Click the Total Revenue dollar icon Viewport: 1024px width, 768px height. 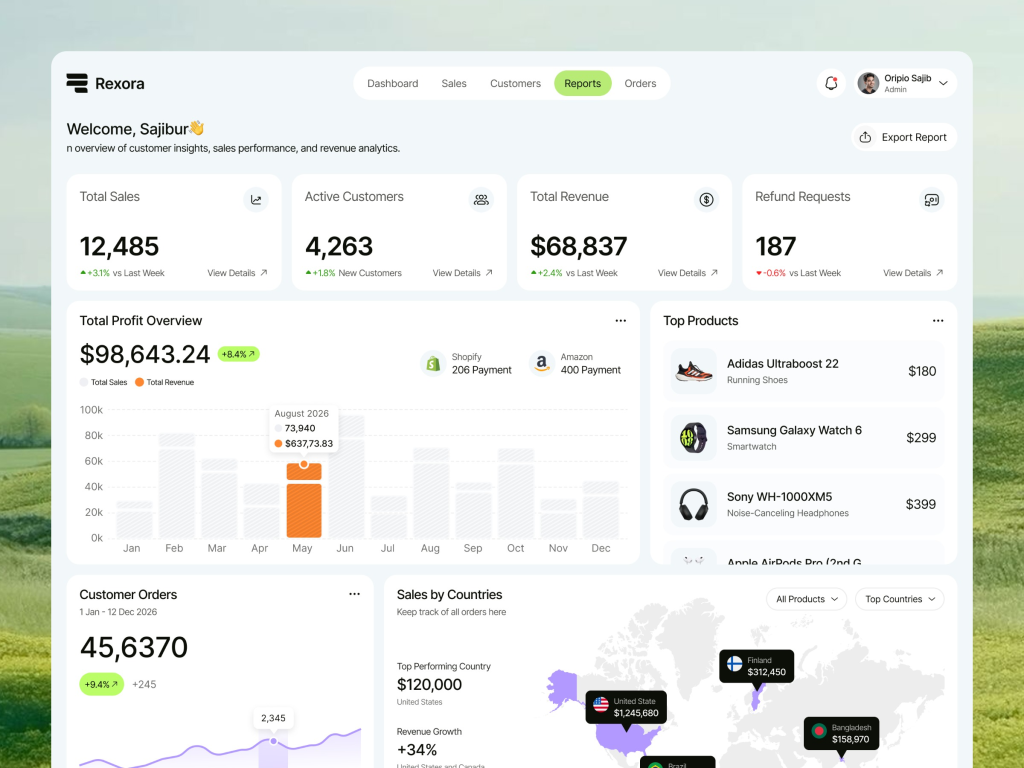(x=706, y=199)
